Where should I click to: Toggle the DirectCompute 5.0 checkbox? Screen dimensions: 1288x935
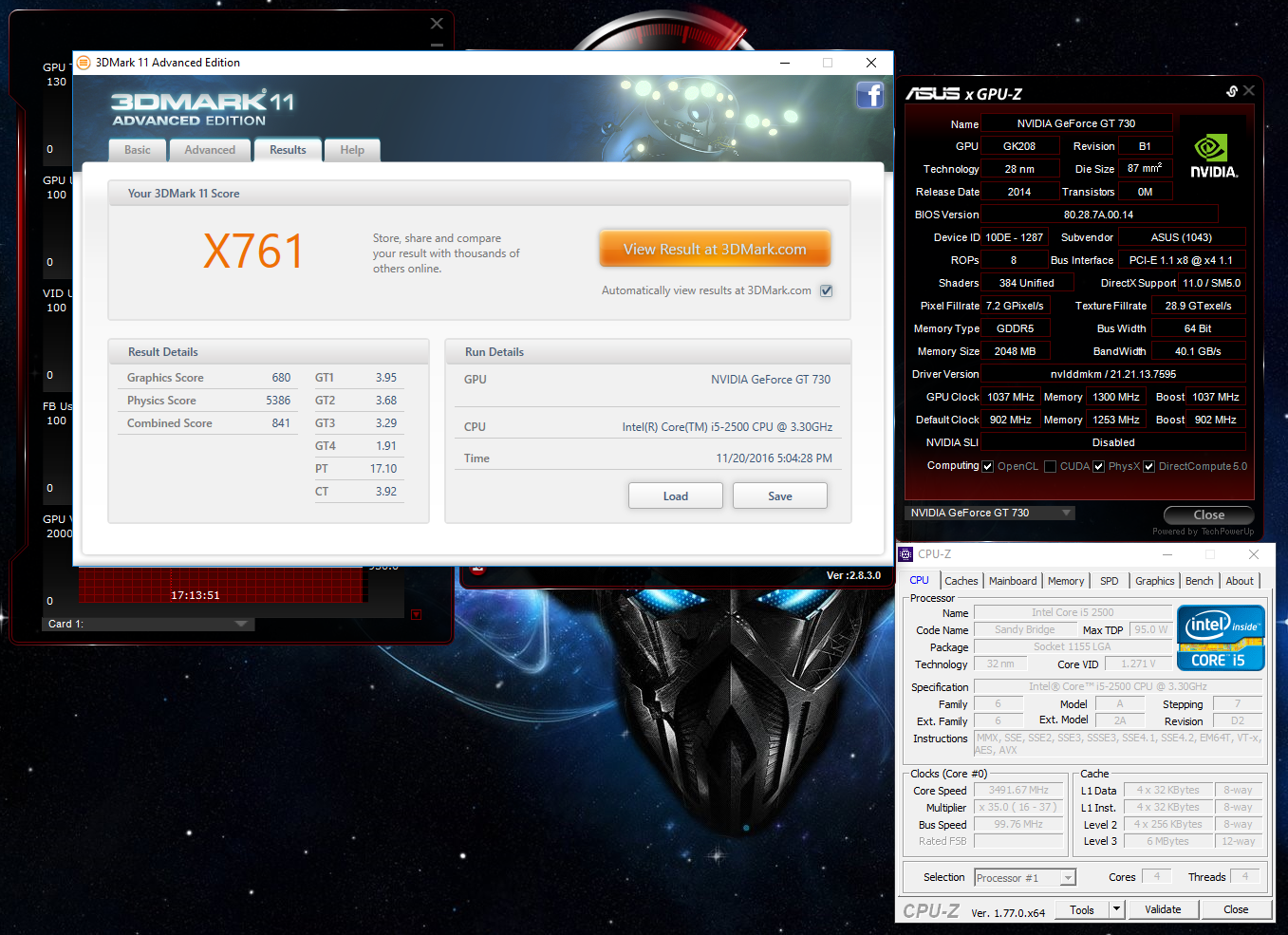(x=1149, y=466)
